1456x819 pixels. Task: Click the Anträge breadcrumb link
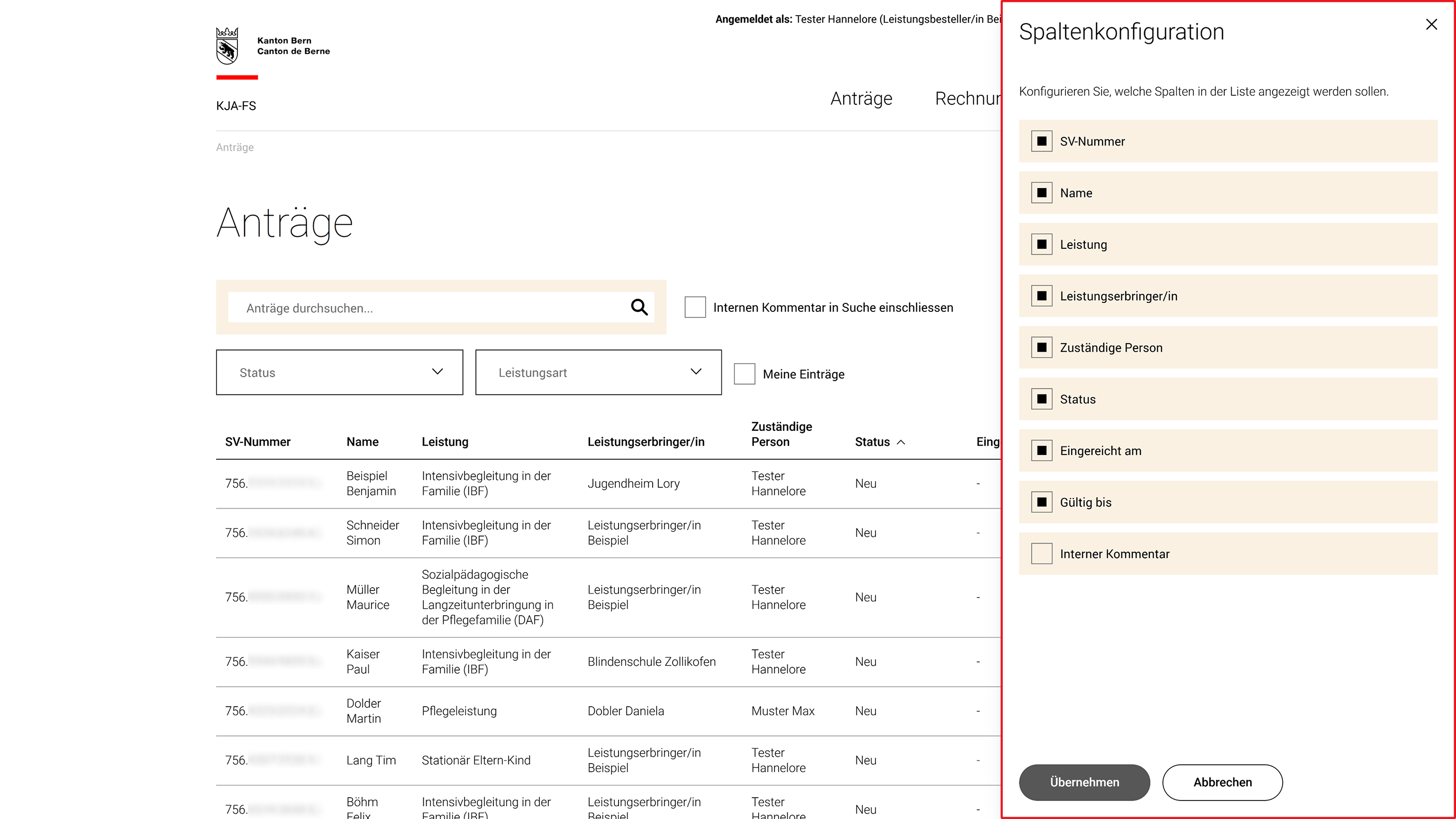click(x=235, y=147)
